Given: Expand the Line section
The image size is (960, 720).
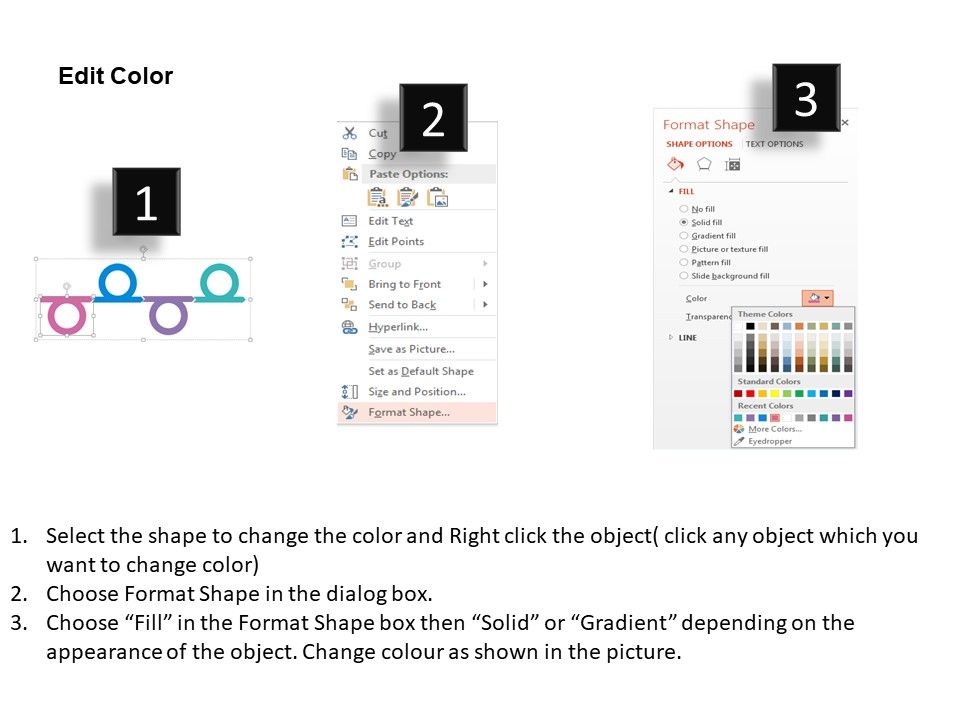Looking at the screenshot, I should (x=672, y=338).
